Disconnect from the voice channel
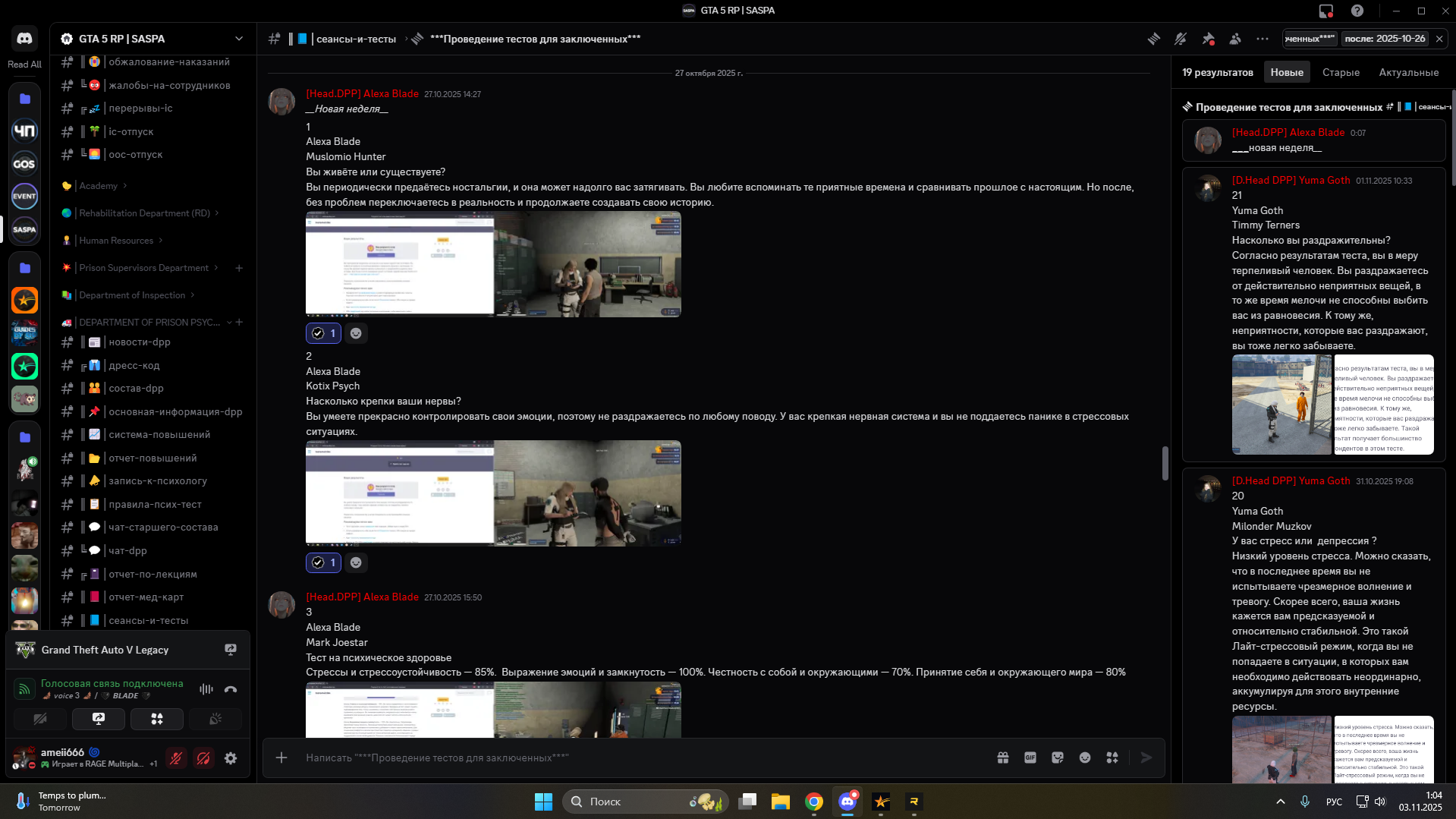The height and width of the screenshot is (819, 1456). coord(231,689)
